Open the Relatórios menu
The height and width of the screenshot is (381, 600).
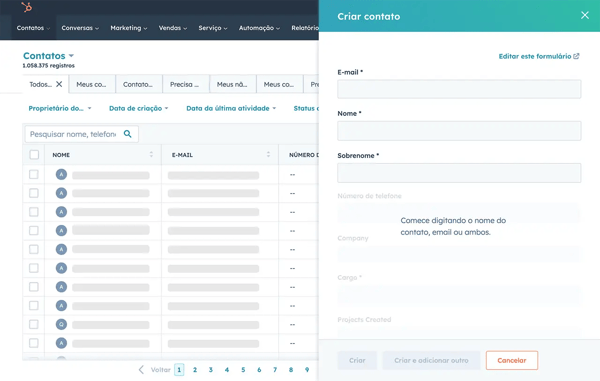click(305, 28)
